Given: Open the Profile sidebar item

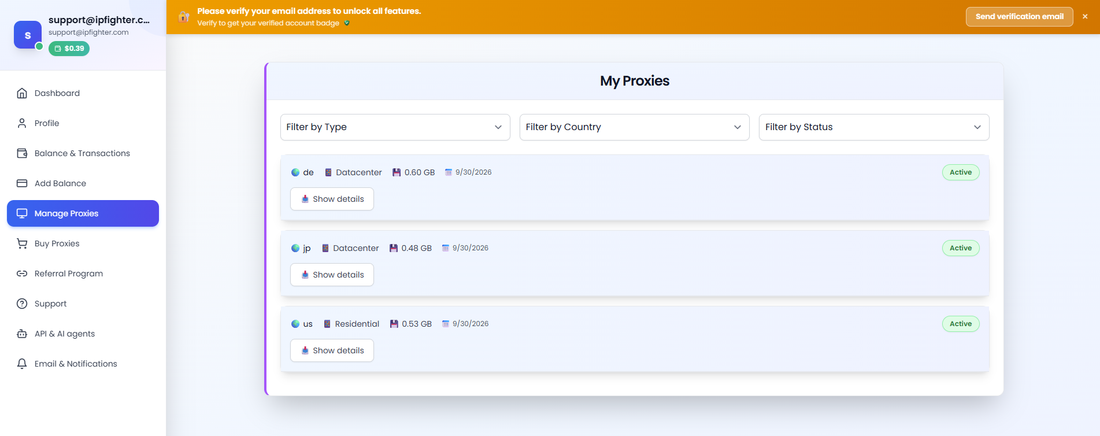Looking at the screenshot, I should pyautogui.click(x=83, y=124).
